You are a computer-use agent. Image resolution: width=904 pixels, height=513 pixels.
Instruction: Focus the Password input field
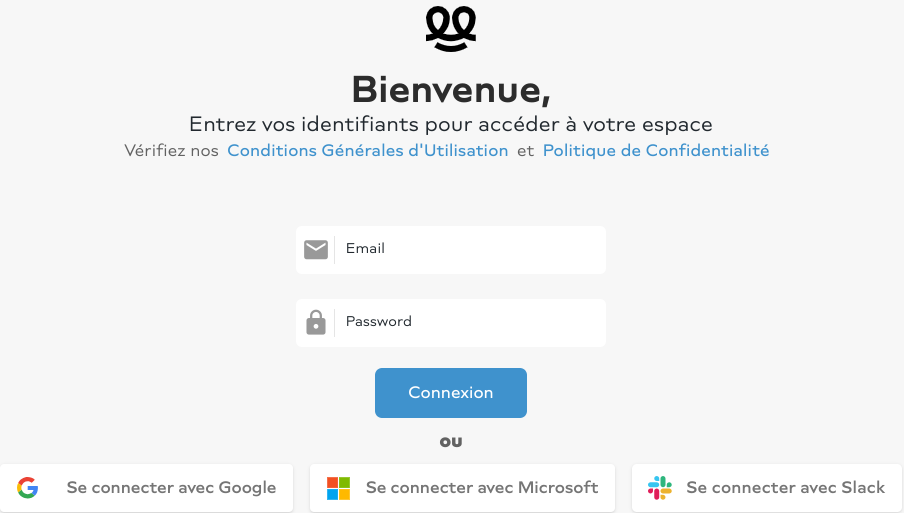pyautogui.click(x=451, y=323)
